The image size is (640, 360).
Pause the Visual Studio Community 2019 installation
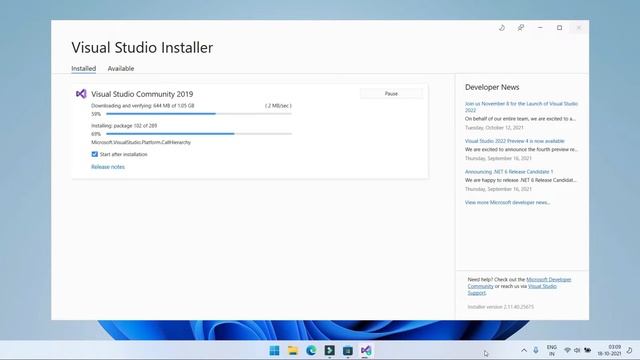coord(391,94)
